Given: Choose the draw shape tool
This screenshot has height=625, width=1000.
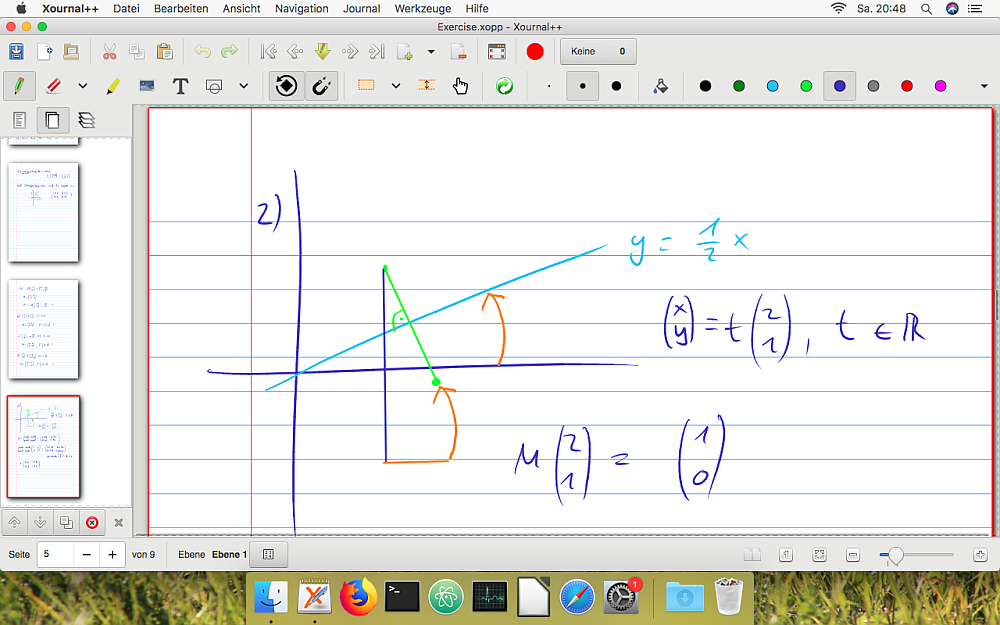Looking at the screenshot, I should pos(214,85).
